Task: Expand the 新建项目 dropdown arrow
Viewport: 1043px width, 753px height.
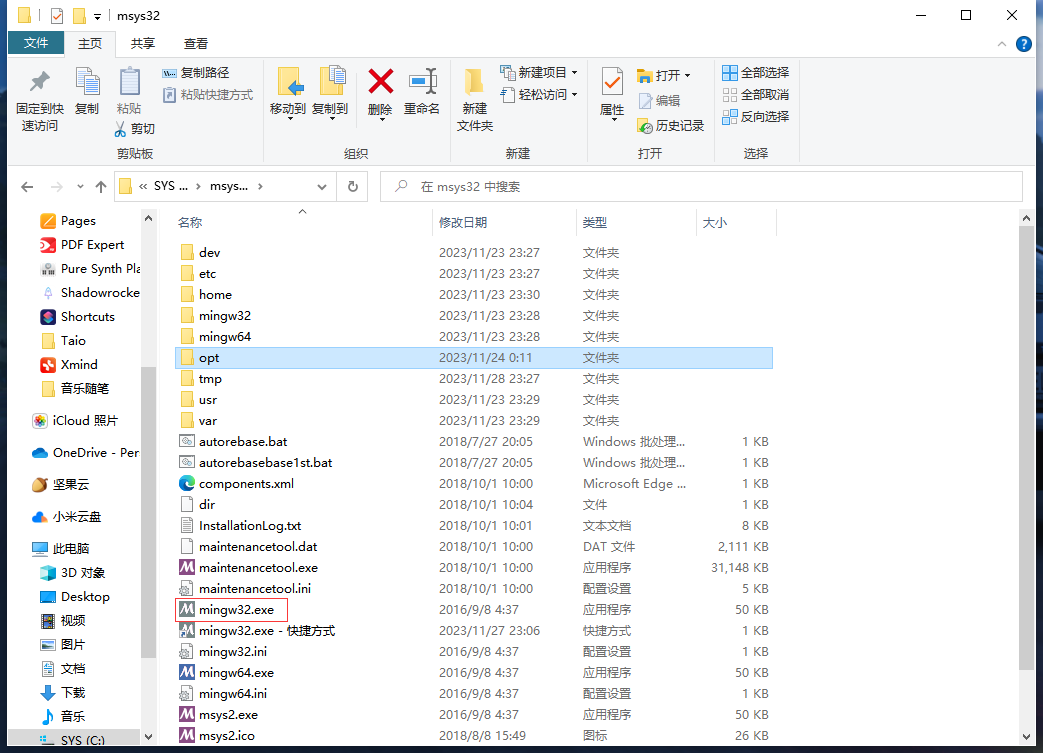Action: 577,72
